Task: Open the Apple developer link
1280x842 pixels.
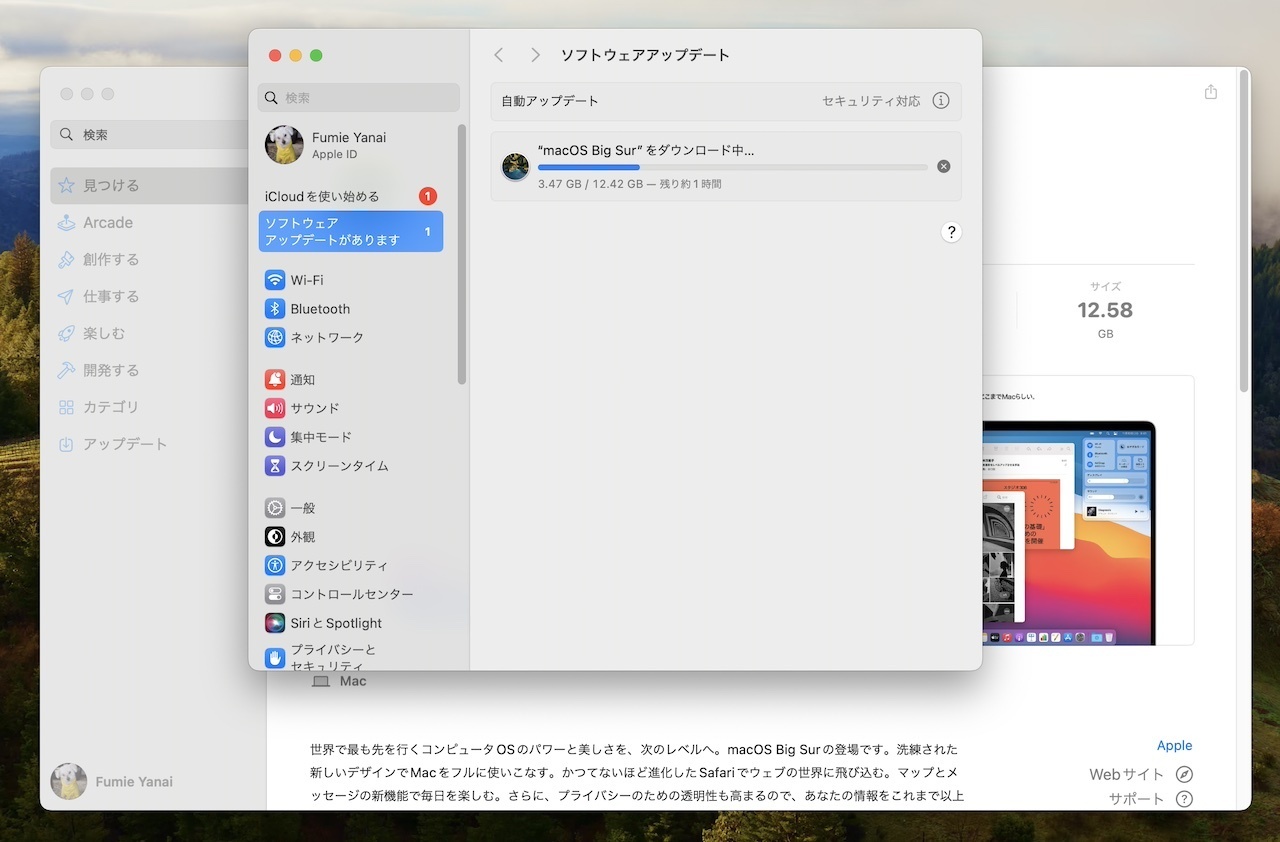Action: pyautogui.click(x=1174, y=745)
